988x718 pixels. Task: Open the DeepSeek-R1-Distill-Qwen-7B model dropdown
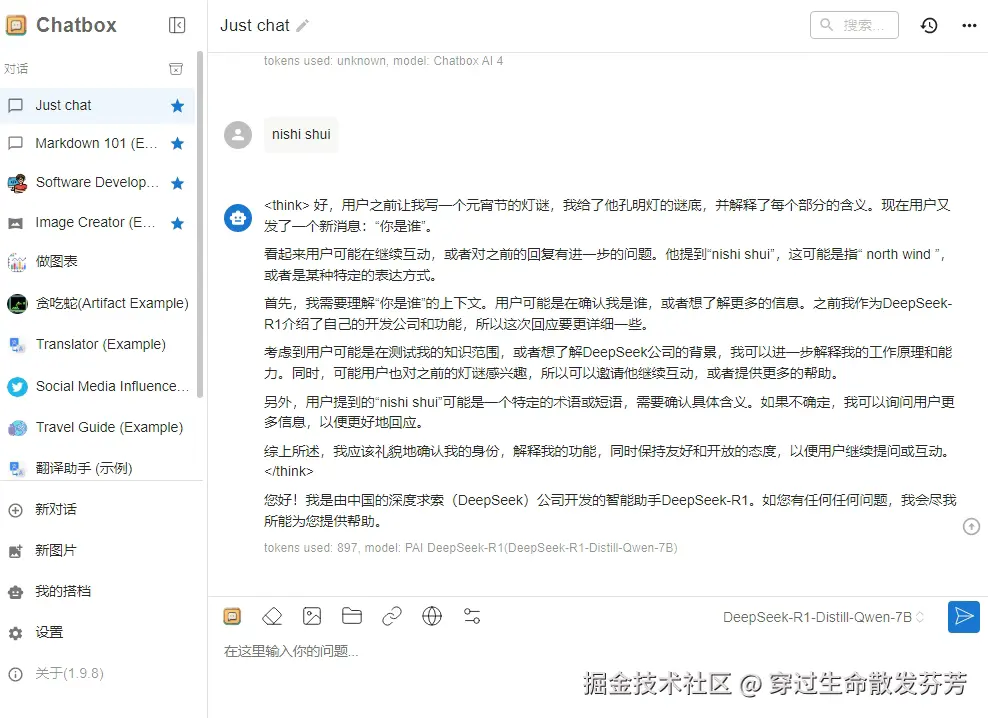823,617
